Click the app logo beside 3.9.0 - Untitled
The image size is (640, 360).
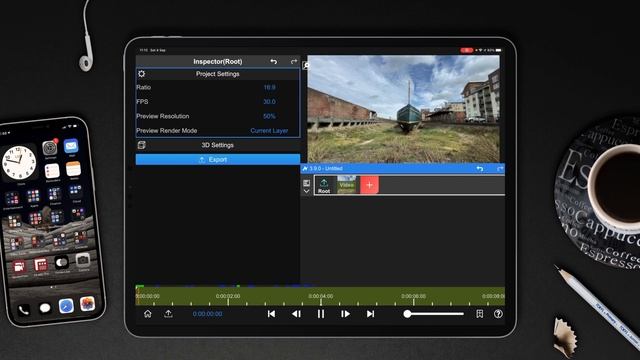305,168
